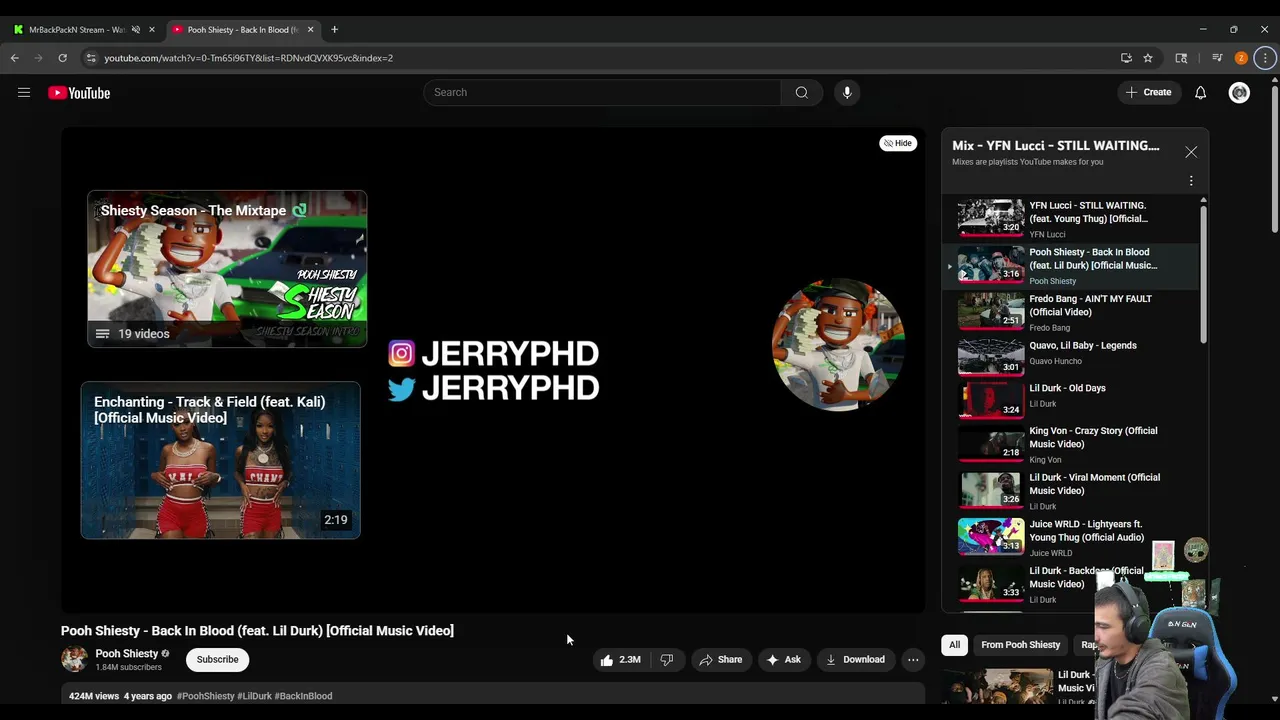
Task: Close the mix playlist panel
Action: (1191, 152)
